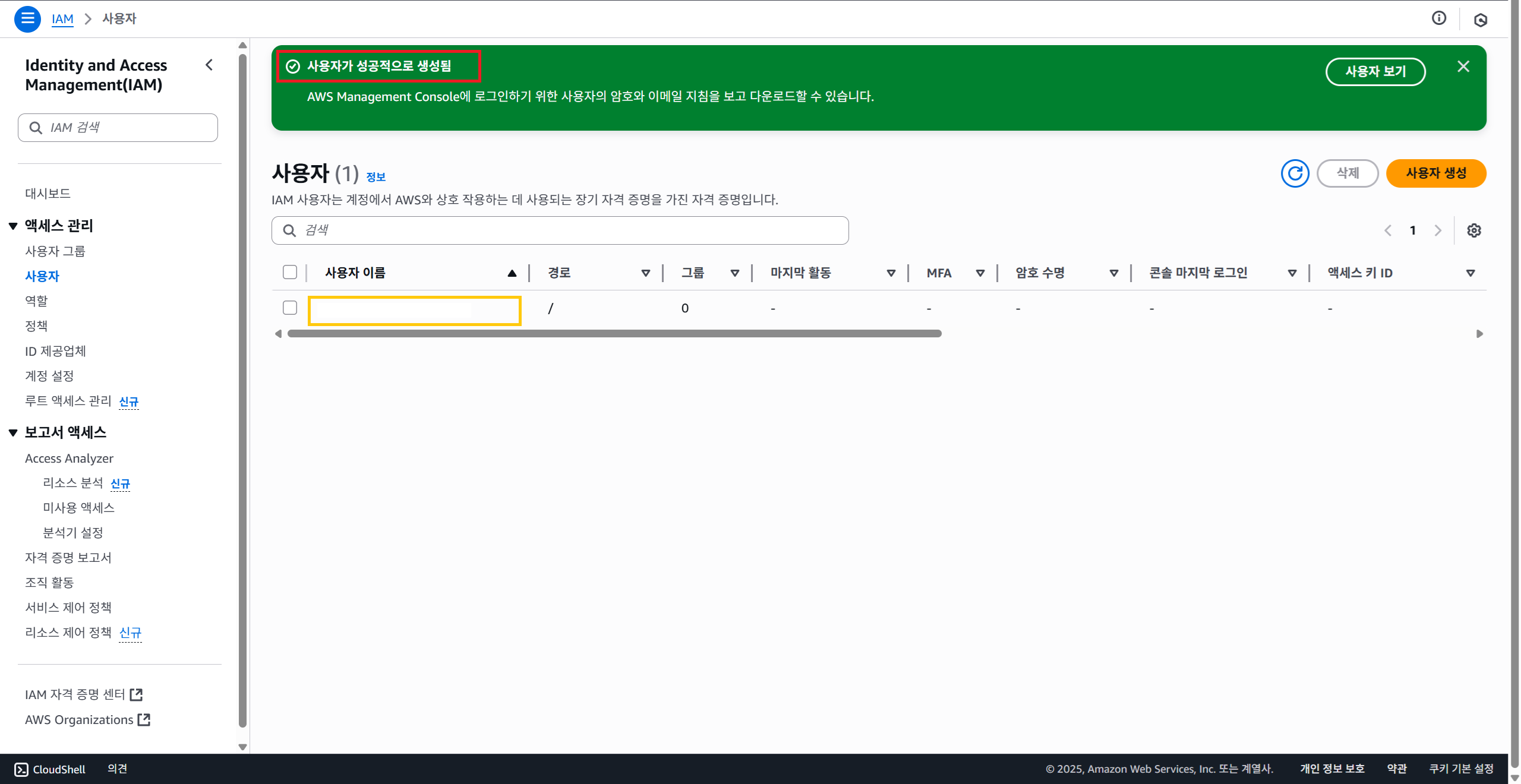
Task: Collapse the 보고서 액세스 section
Action: pos(13,432)
